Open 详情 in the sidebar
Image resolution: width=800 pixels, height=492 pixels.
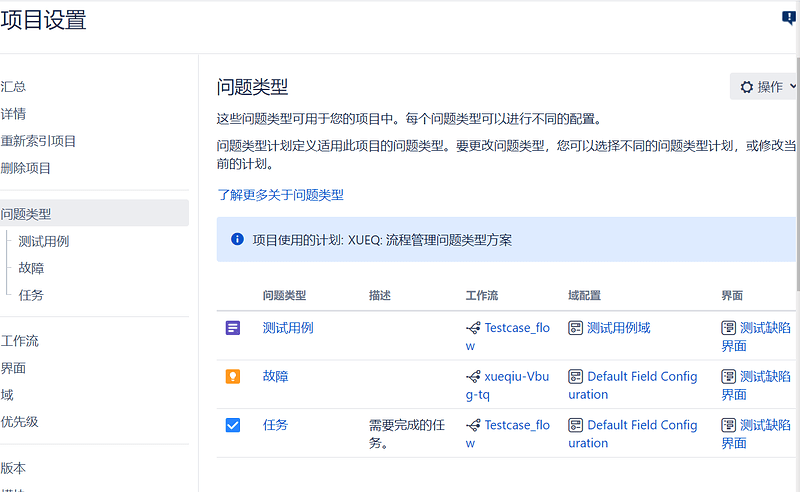click(13, 113)
